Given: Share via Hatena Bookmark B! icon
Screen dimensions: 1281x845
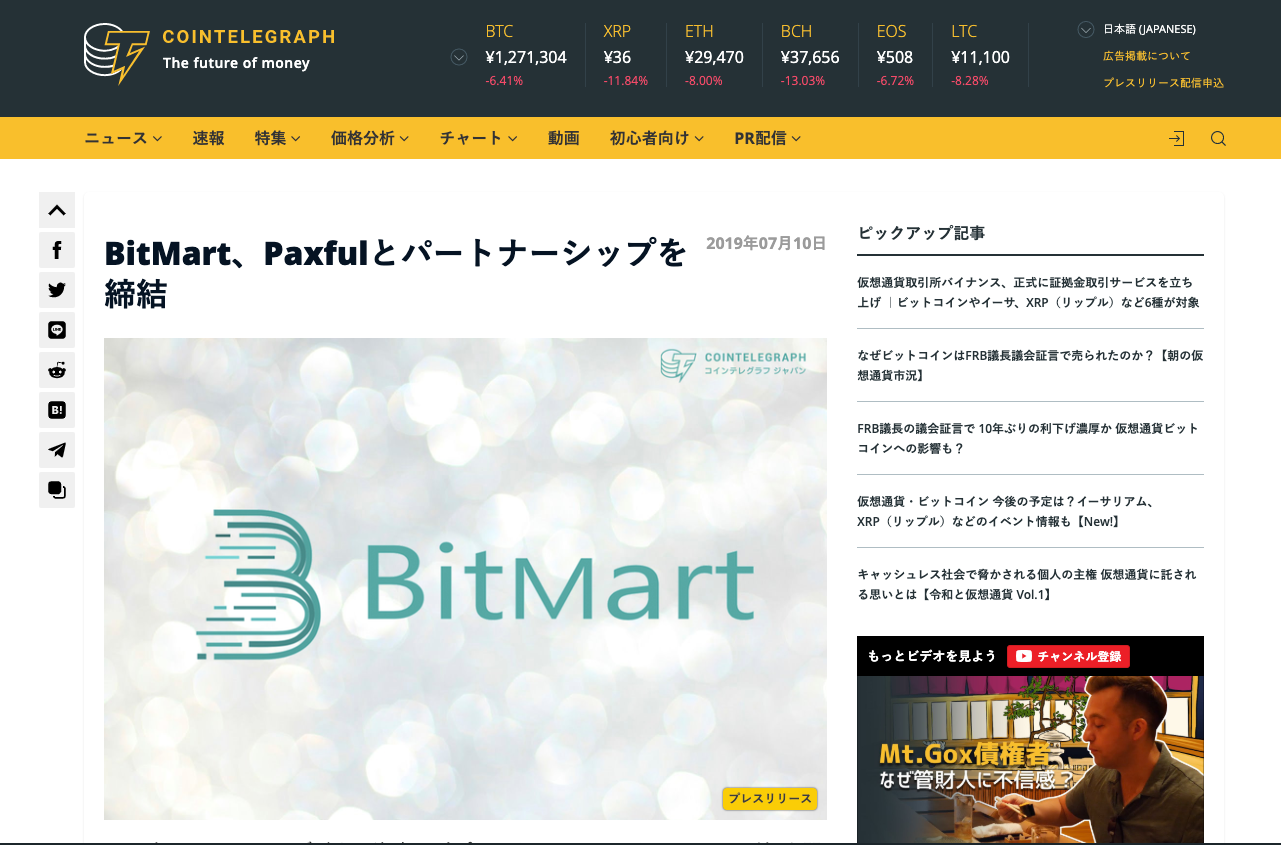Looking at the screenshot, I should pyautogui.click(x=57, y=410).
